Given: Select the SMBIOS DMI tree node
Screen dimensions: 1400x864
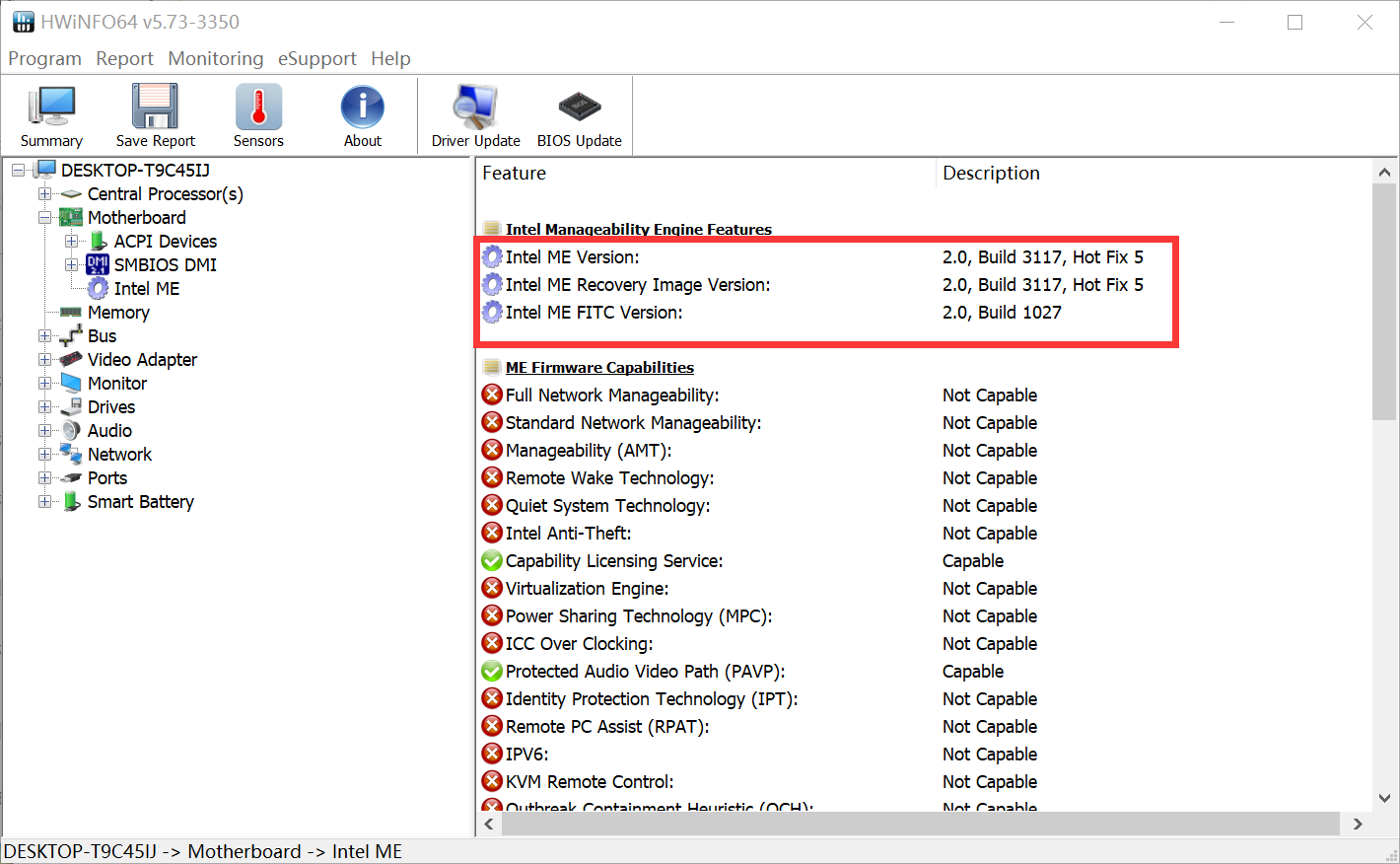Looking at the screenshot, I should click(x=166, y=265).
